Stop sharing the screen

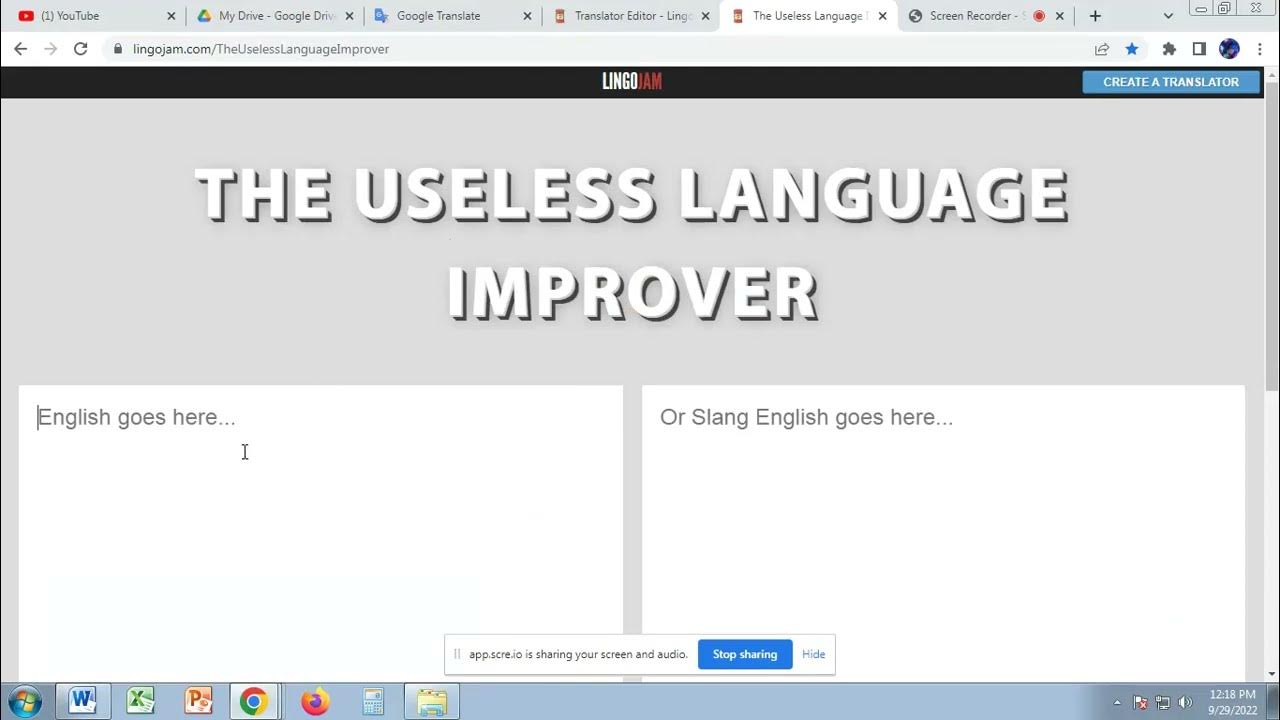[745, 654]
